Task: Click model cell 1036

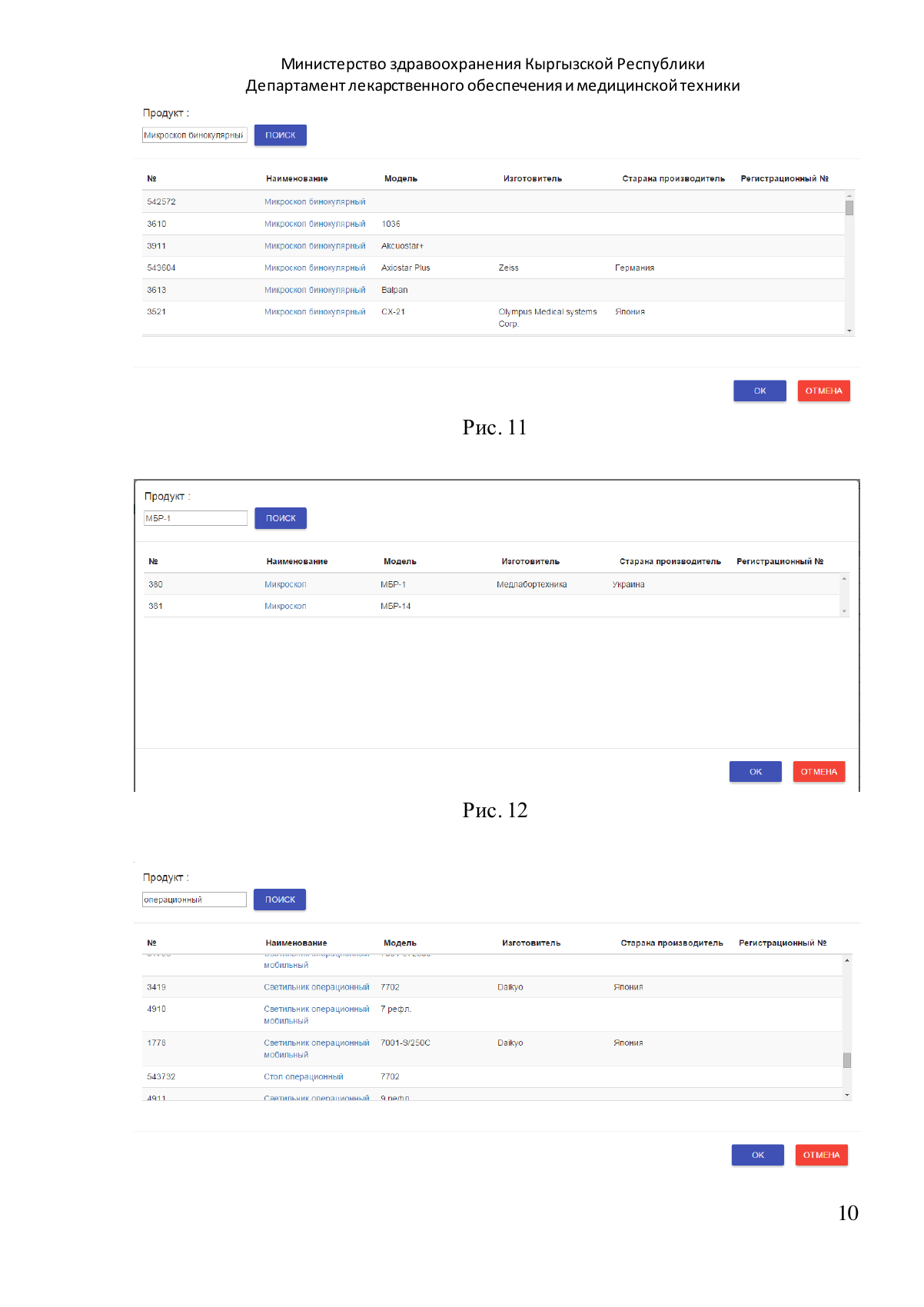Action: coord(391,224)
